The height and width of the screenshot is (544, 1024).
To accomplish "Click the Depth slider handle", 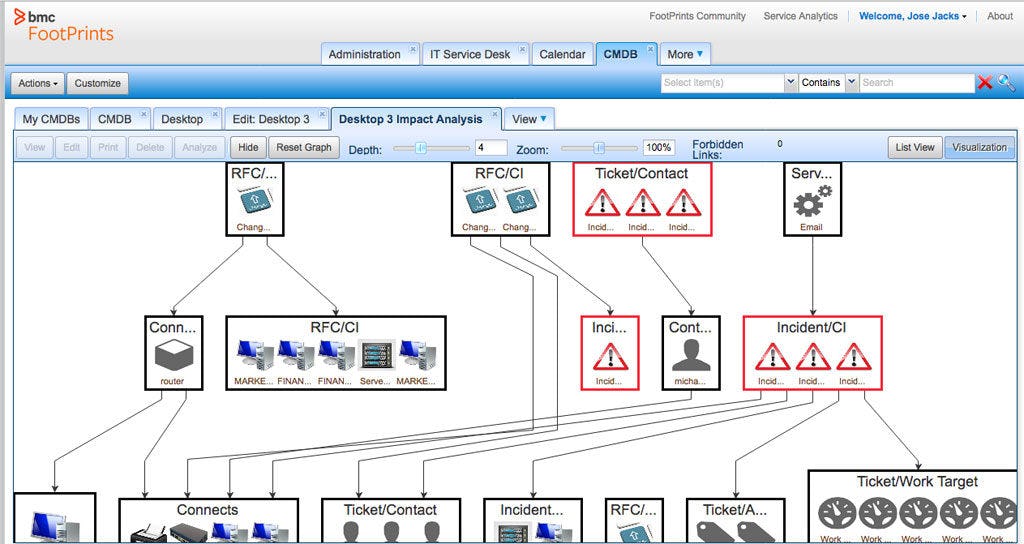I will (x=421, y=148).
